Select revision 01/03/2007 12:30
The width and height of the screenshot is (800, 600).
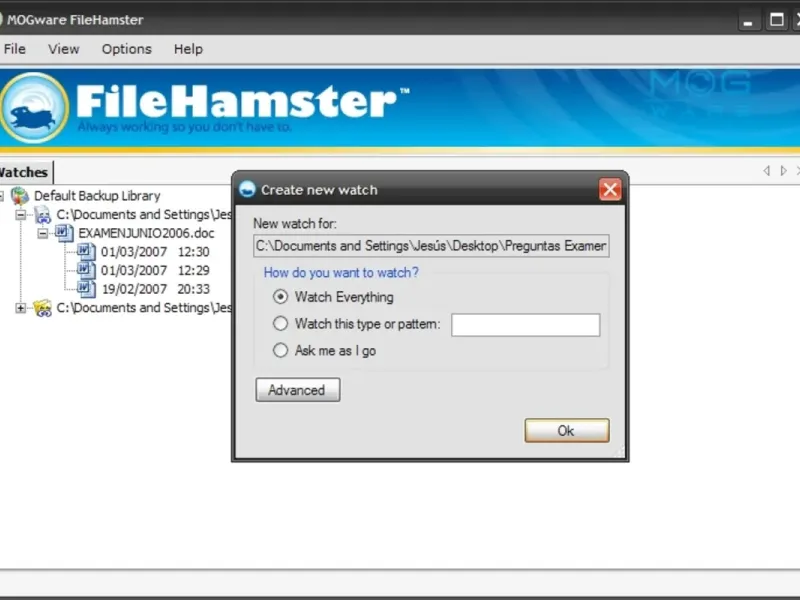(x=155, y=252)
